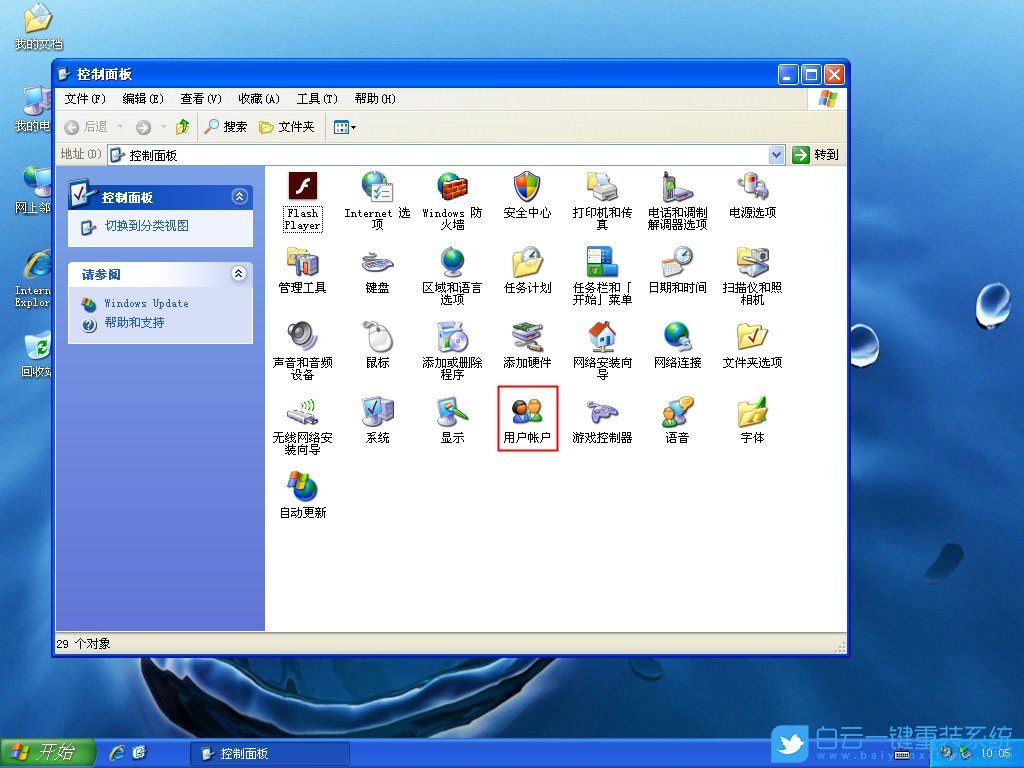The height and width of the screenshot is (768, 1024).
Task: Collapse the 请参阅 sidebar section
Action: 239,274
